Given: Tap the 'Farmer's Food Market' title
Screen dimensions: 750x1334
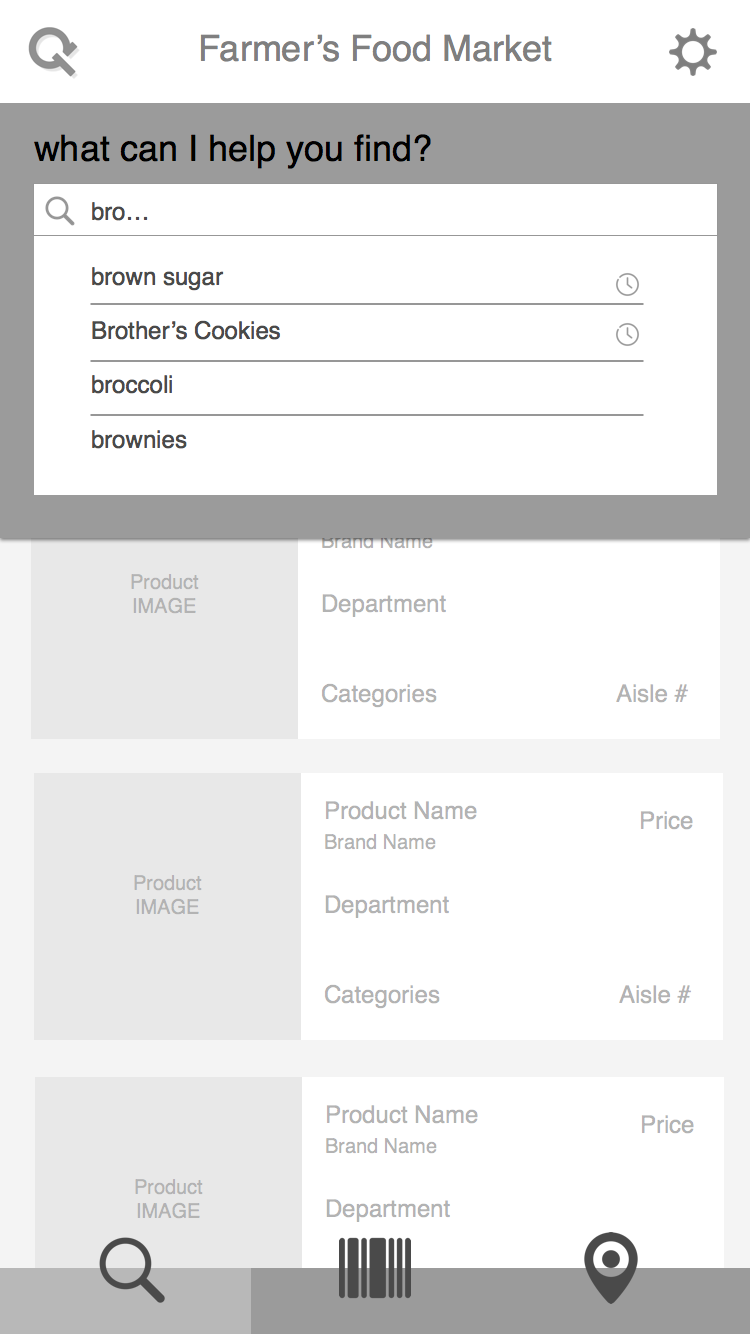Looking at the screenshot, I should 375,49.
